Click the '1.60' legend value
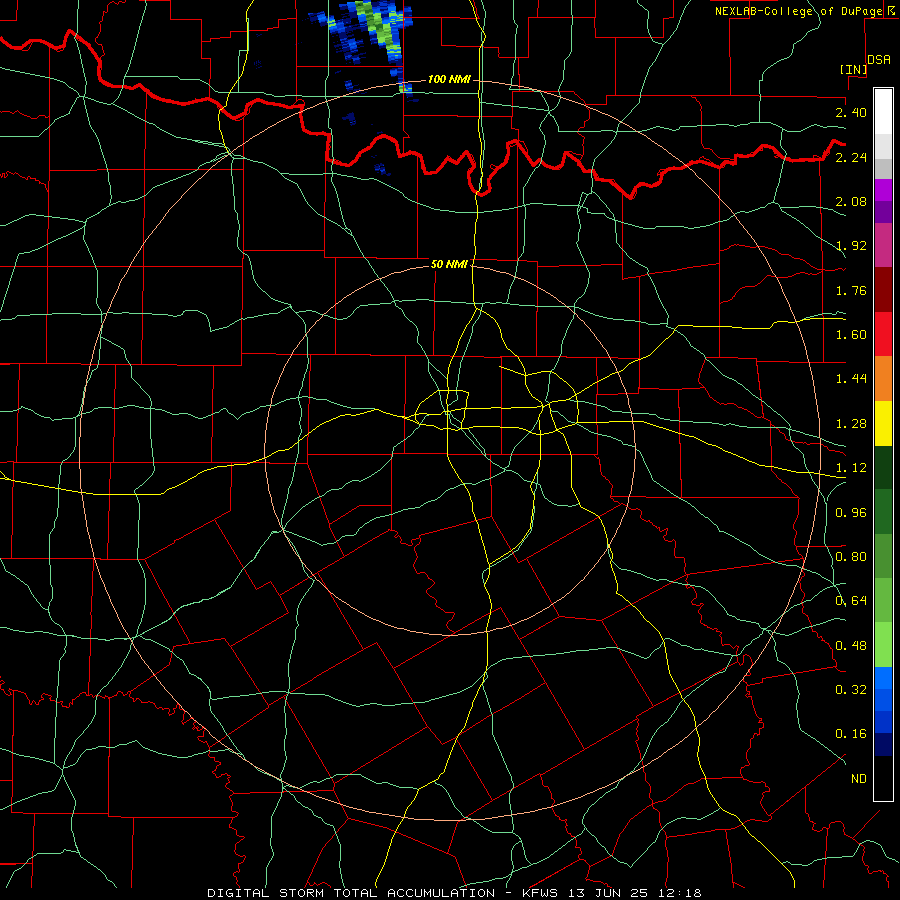Image resolution: width=900 pixels, height=900 pixels. pyautogui.click(x=851, y=335)
